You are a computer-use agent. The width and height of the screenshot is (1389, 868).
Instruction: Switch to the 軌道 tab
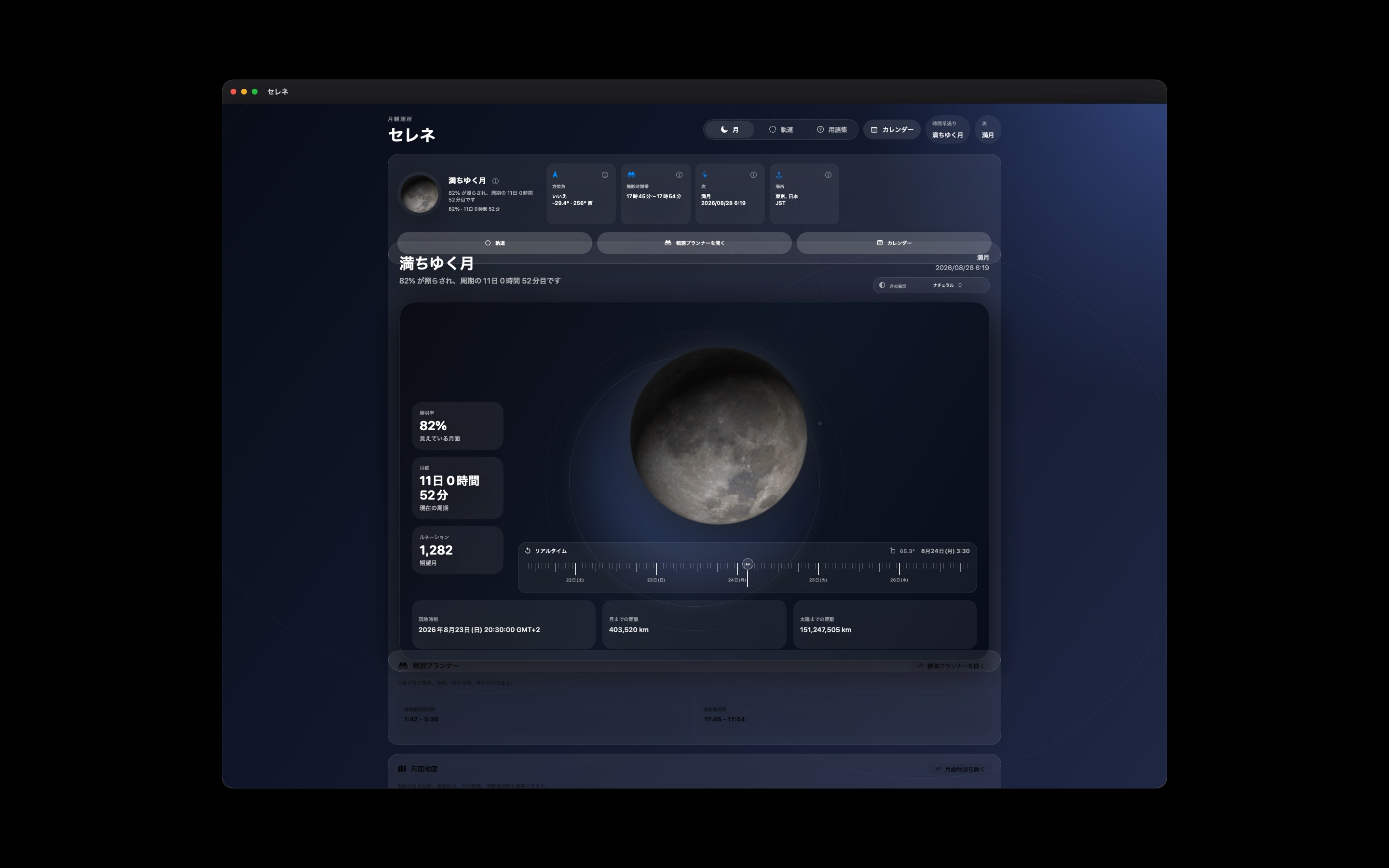point(781,130)
